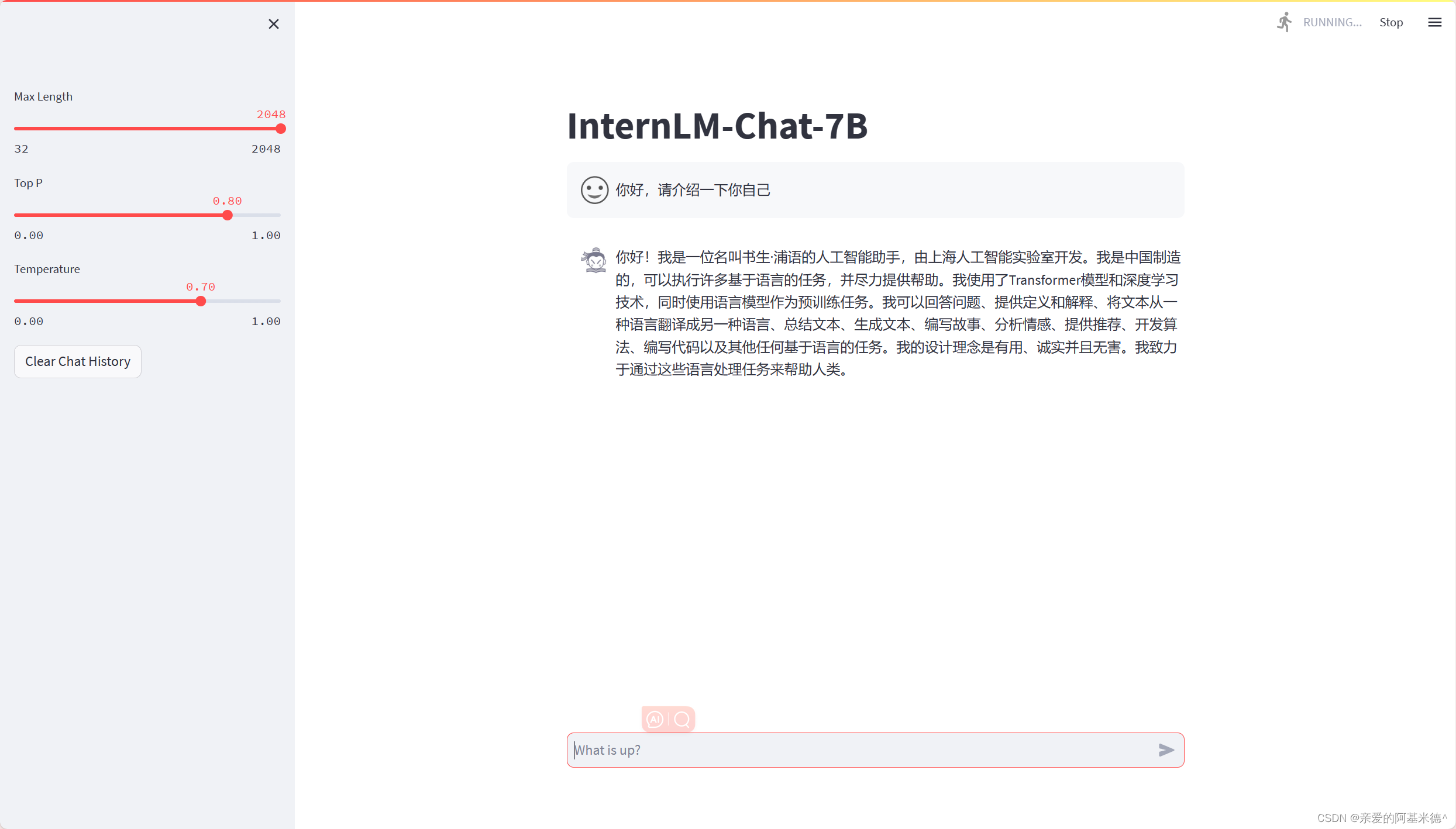Click the user smiley avatar
The height and width of the screenshot is (829, 1456).
[594, 190]
